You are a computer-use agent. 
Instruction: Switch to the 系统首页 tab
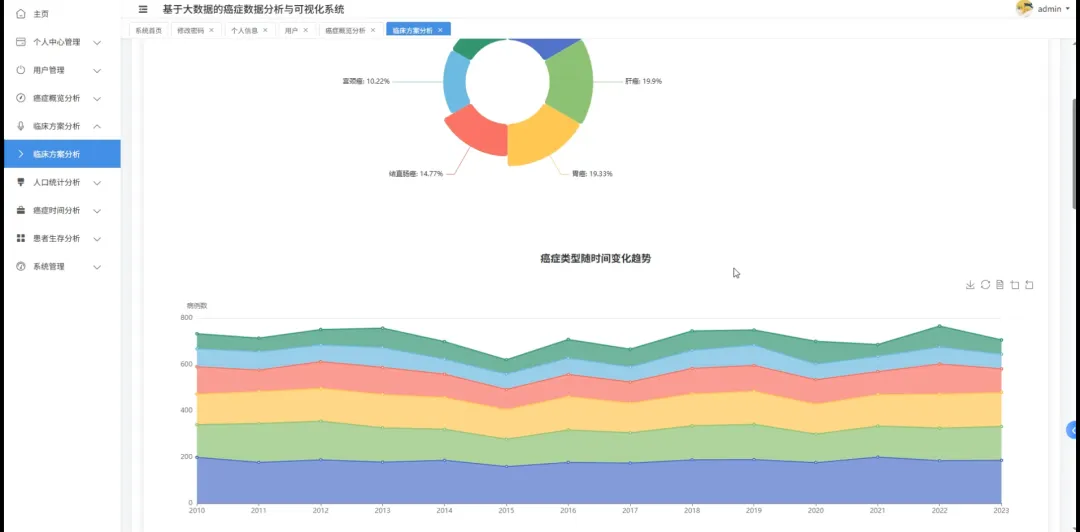(x=149, y=30)
